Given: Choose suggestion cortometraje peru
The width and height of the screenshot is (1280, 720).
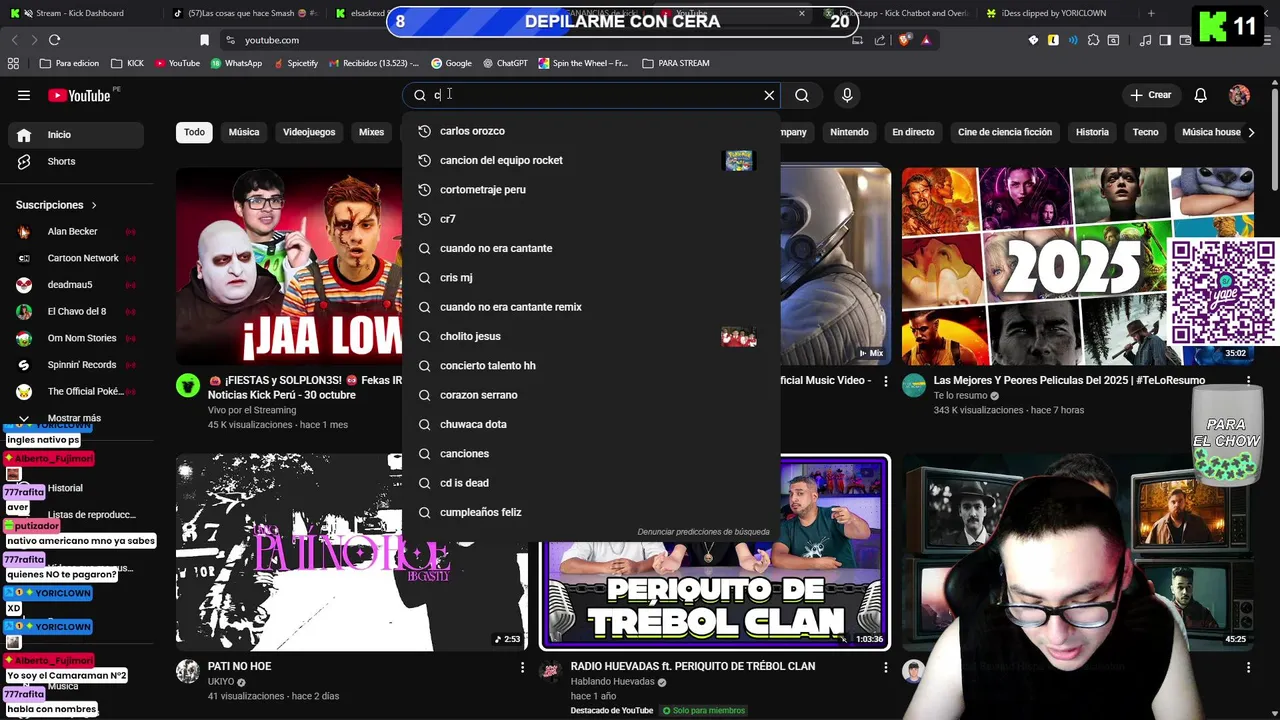Looking at the screenshot, I should click(590, 189).
